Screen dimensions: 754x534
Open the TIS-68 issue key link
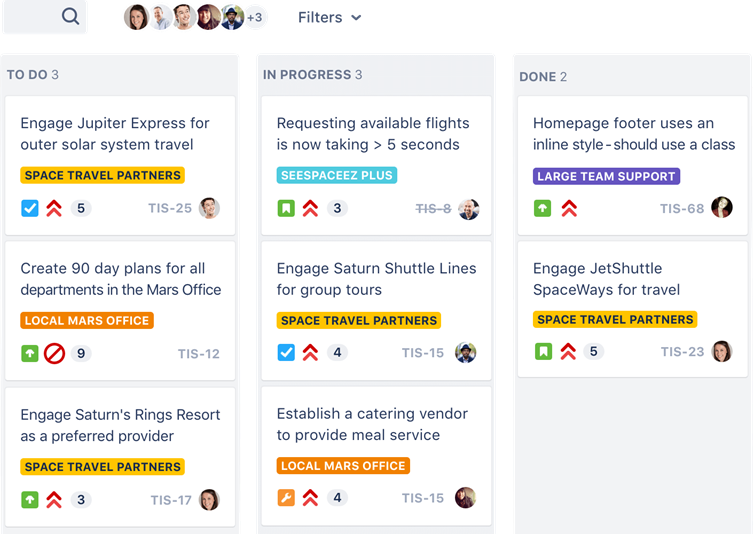682,208
